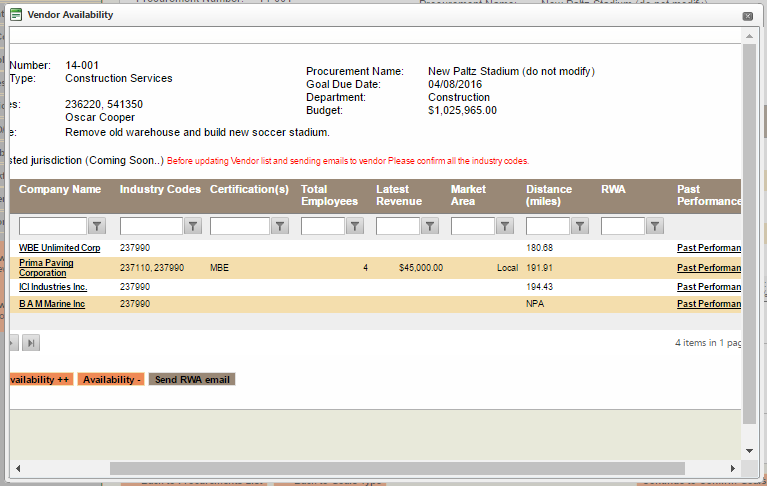Open WBE Unlimited Corp vendor link
This screenshot has height=486, width=767.
(60, 248)
